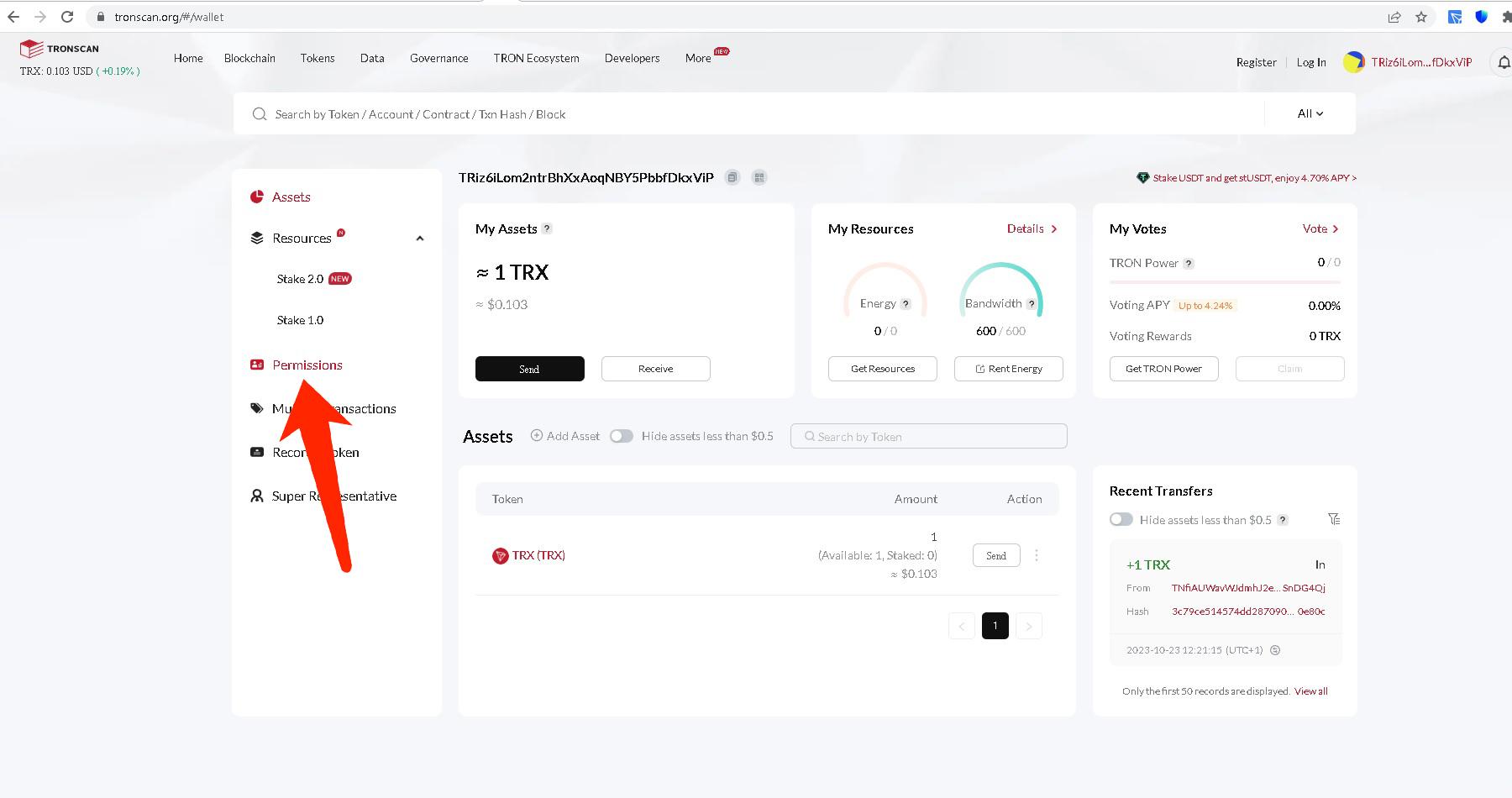Collapse the Resources sidebar section
The width and height of the screenshot is (1512, 798).
pos(420,239)
